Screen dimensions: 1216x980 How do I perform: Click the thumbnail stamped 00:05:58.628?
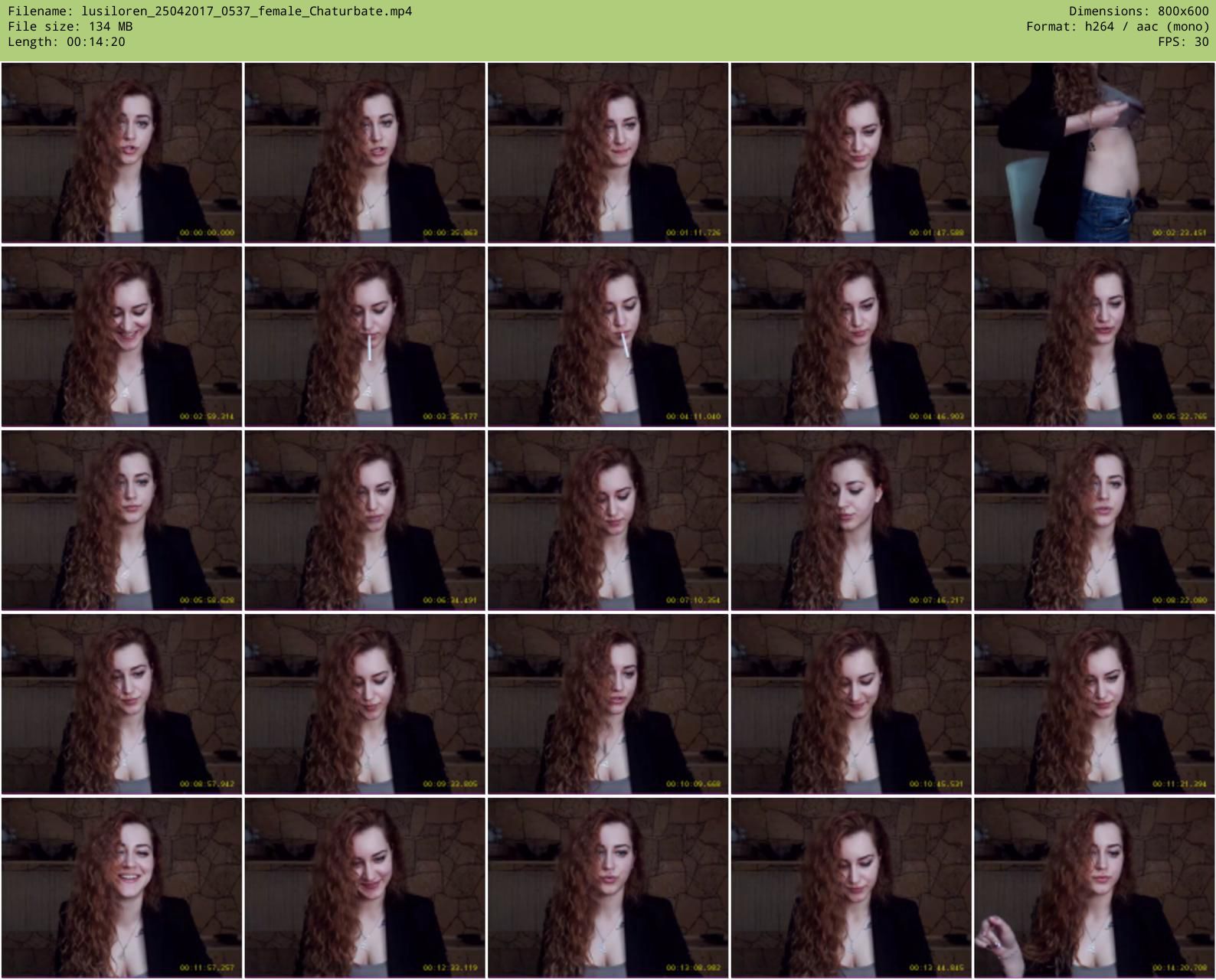pos(122,521)
